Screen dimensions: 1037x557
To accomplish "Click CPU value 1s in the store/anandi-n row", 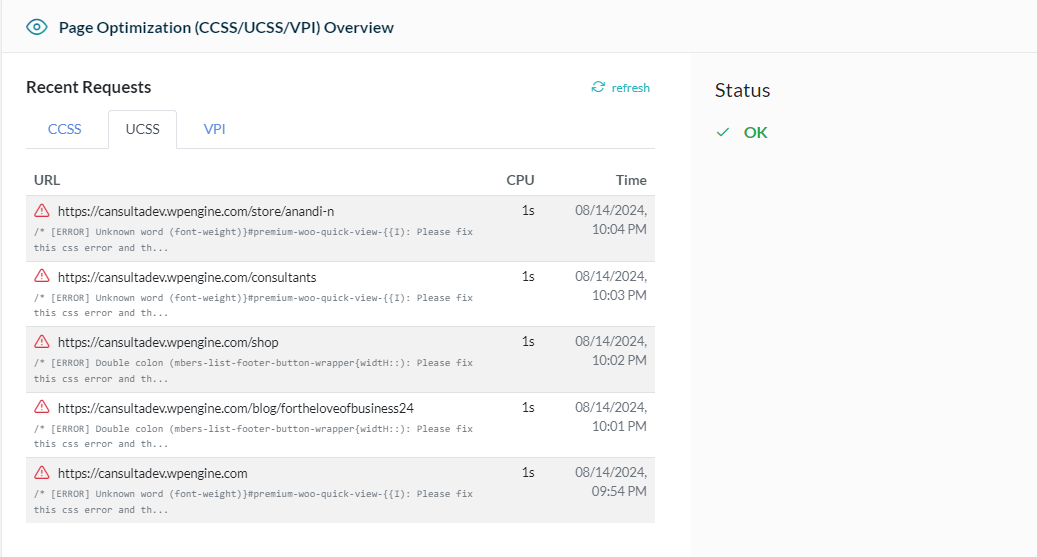I will coord(528,210).
